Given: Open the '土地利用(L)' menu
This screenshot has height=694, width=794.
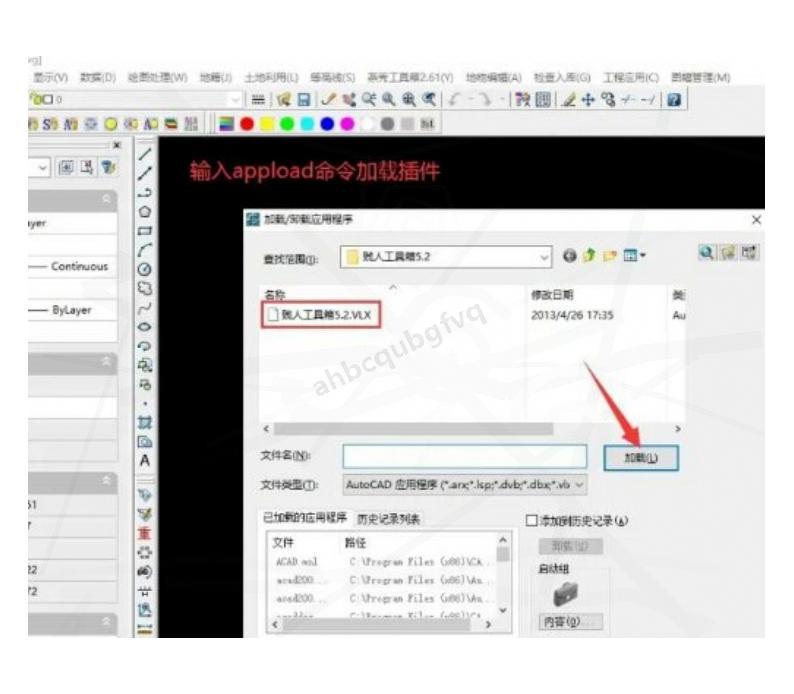Looking at the screenshot, I should [271, 77].
